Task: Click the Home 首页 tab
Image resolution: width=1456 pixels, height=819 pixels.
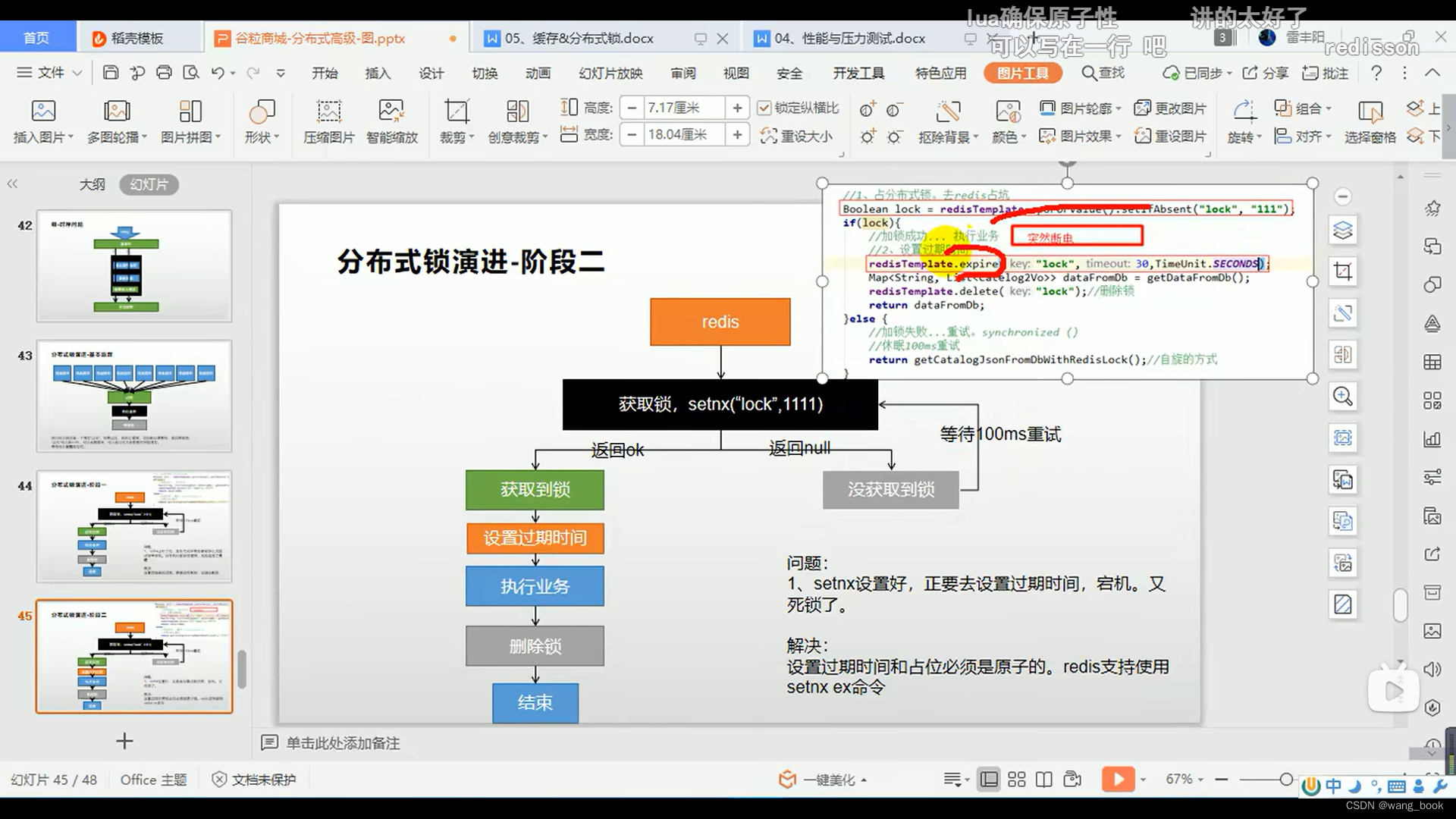Action: [36, 38]
